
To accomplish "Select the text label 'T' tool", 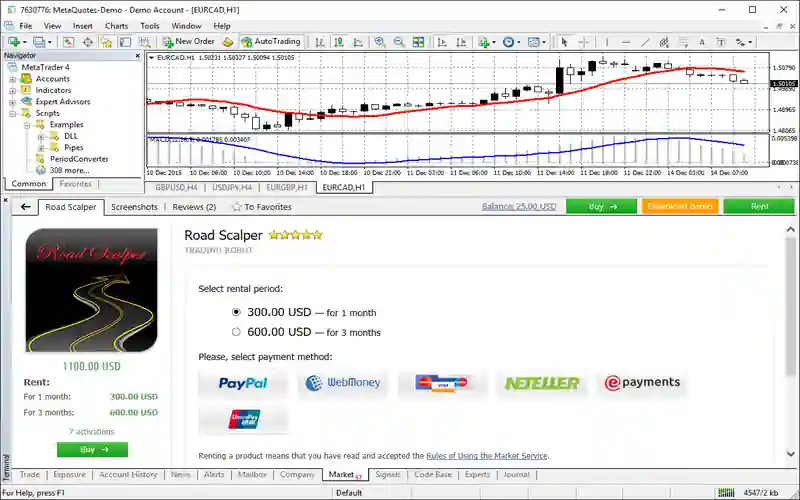I will [721, 42].
